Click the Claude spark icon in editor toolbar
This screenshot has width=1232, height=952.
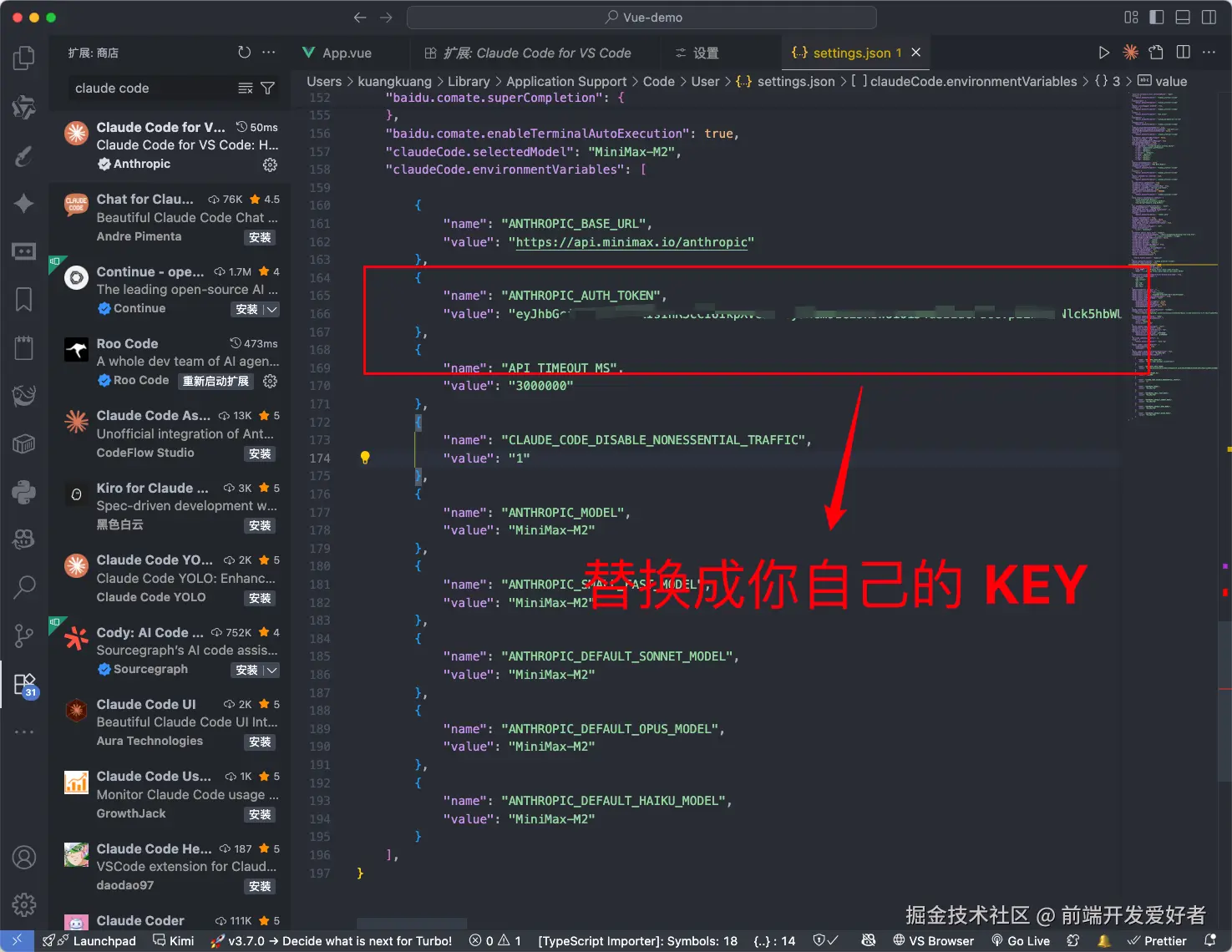coord(1130,53)
